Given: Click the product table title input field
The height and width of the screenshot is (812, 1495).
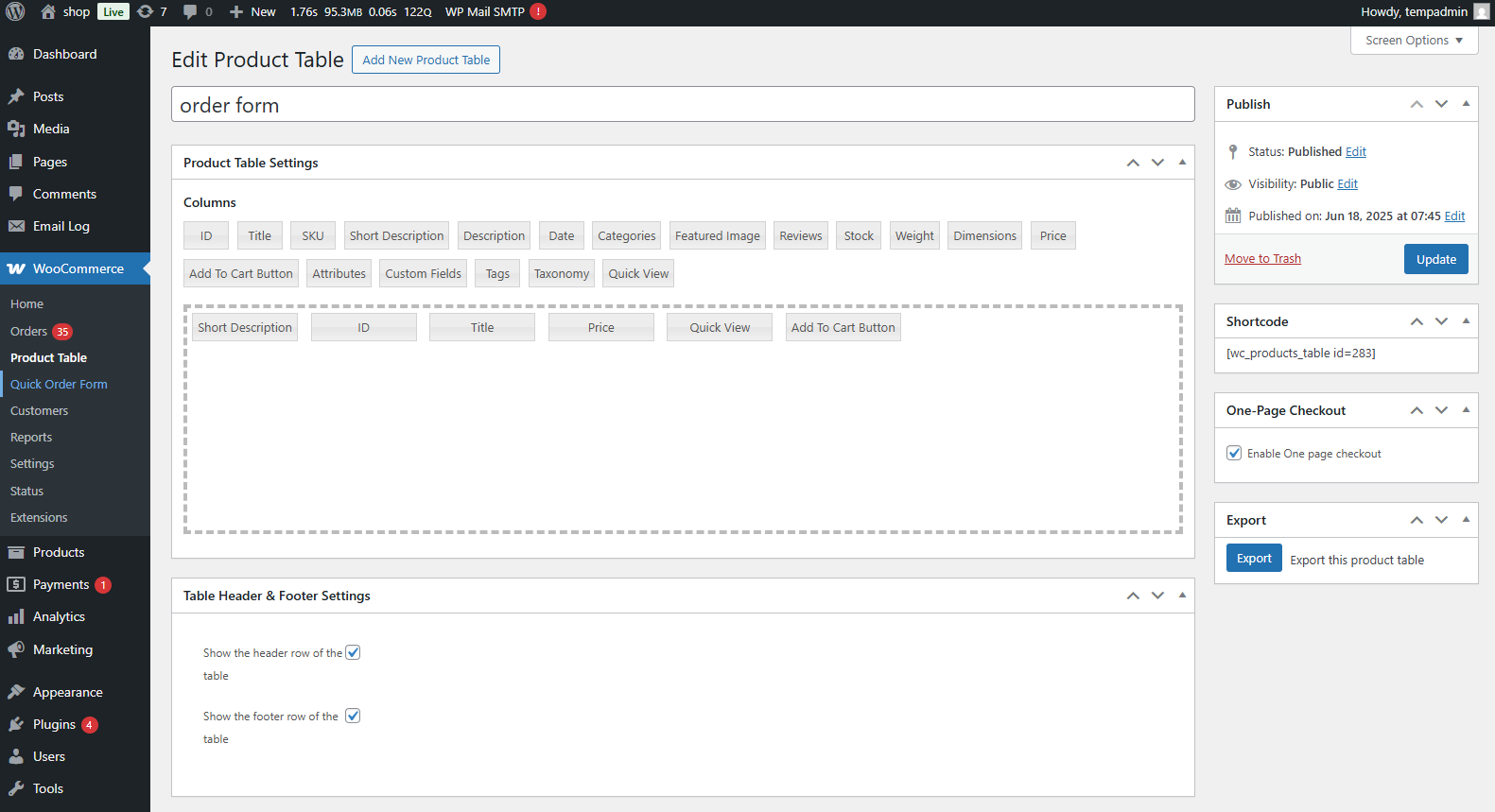Looking at the screenshot, I should pyautogui.click(x=682, y=105).
